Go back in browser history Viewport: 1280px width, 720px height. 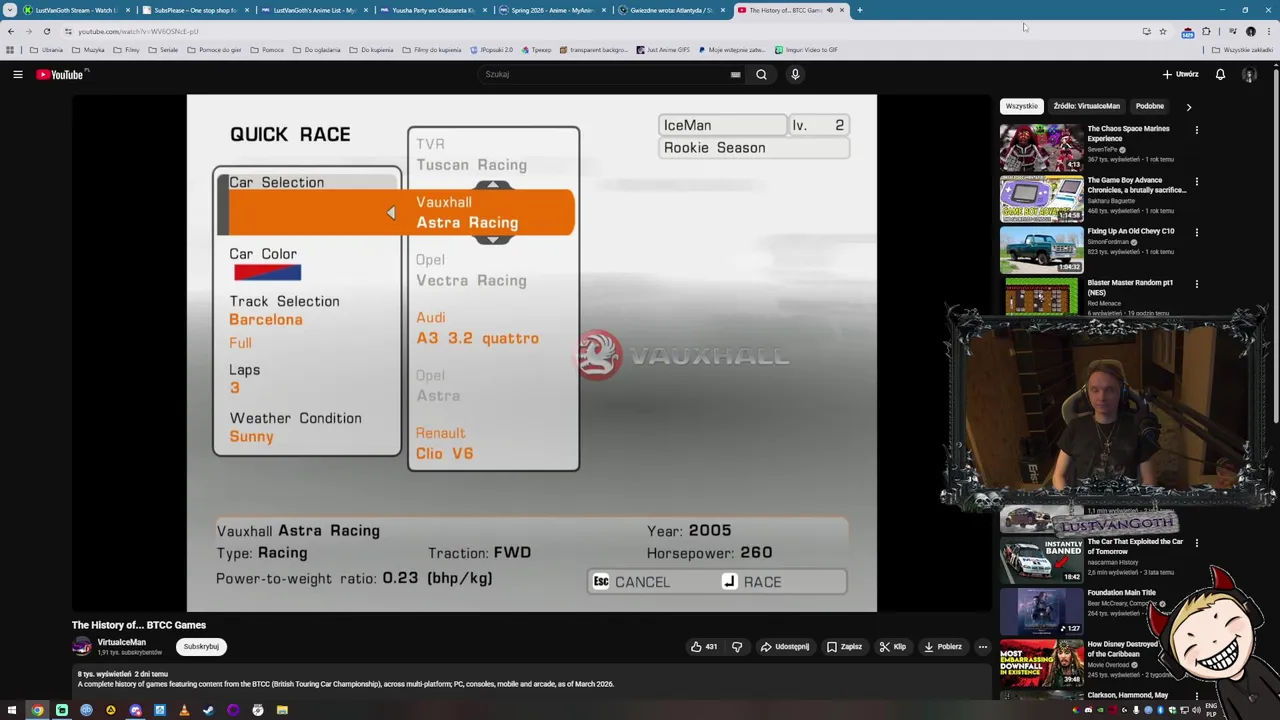click(x=11, y=31)
